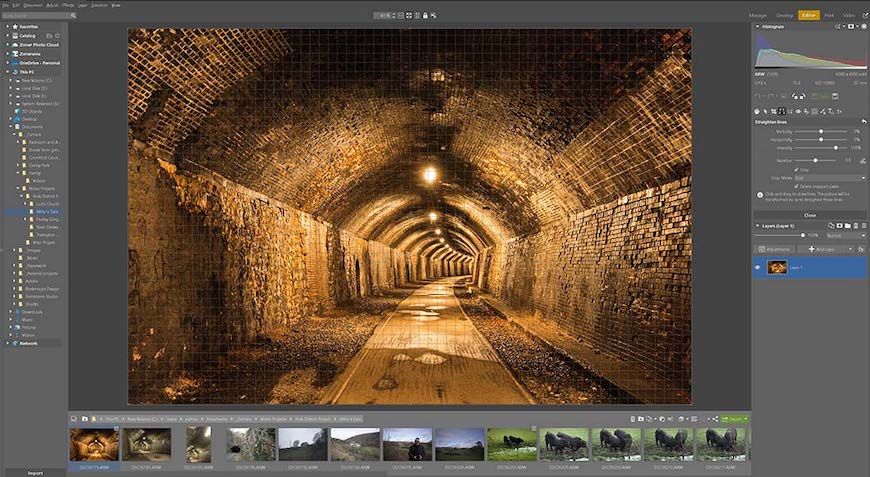
Task: Open the Effects menu
Action: pyautogui.click(x=68, y=5)
